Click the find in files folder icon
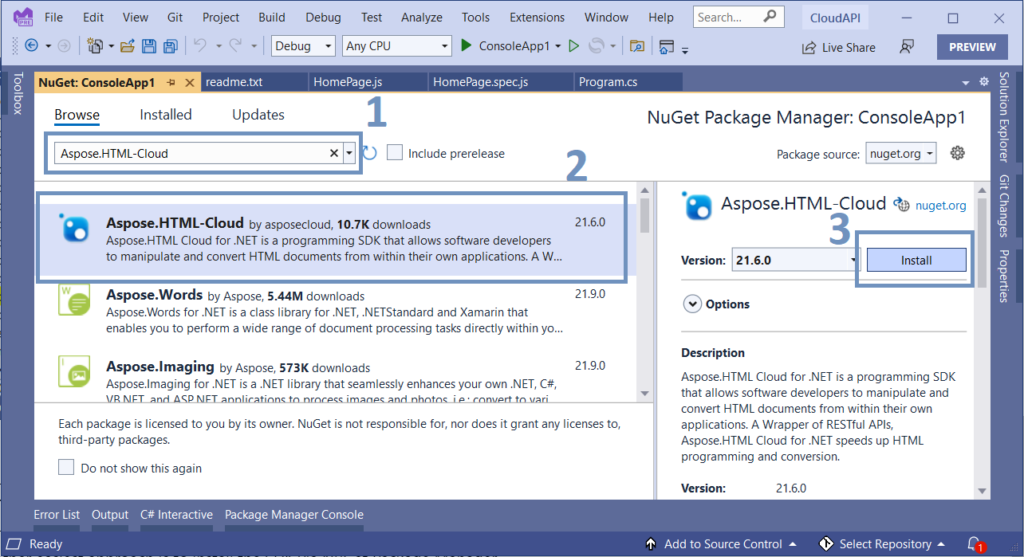The image size is (1024, 557). pos(637,46)
